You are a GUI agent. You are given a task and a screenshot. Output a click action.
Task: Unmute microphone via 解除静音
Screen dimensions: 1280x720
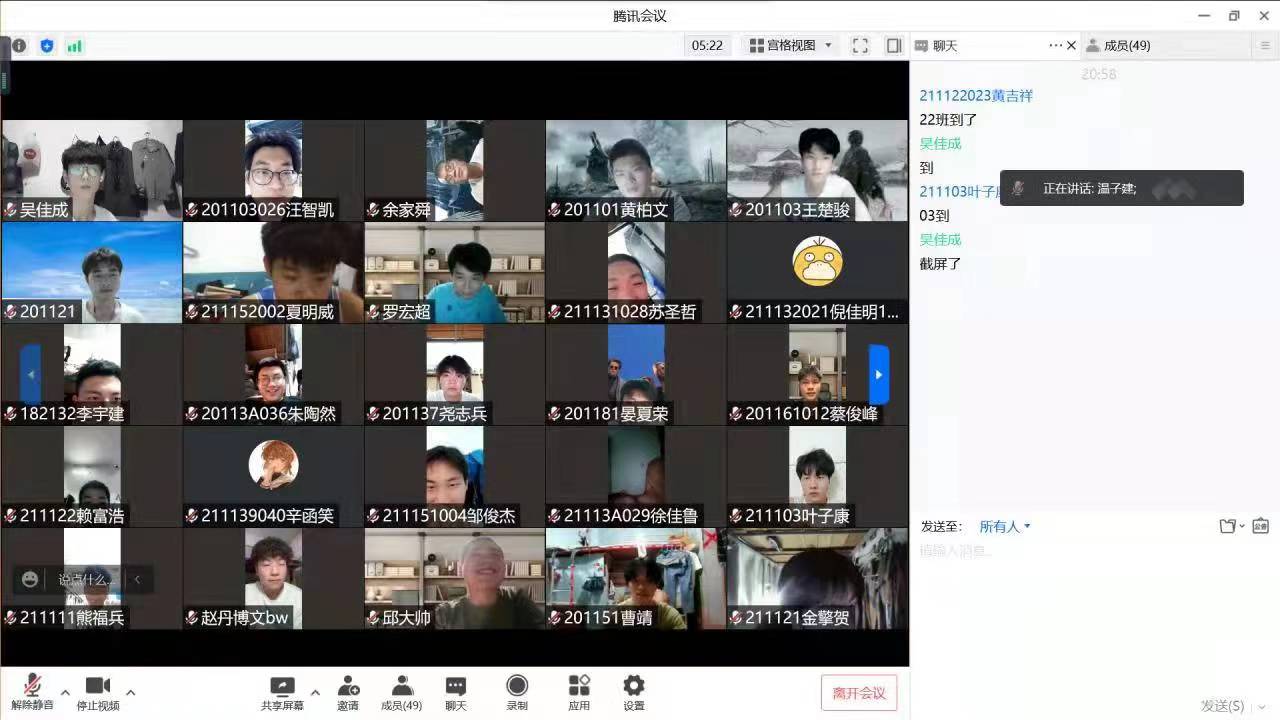click(x=32, y=692)
